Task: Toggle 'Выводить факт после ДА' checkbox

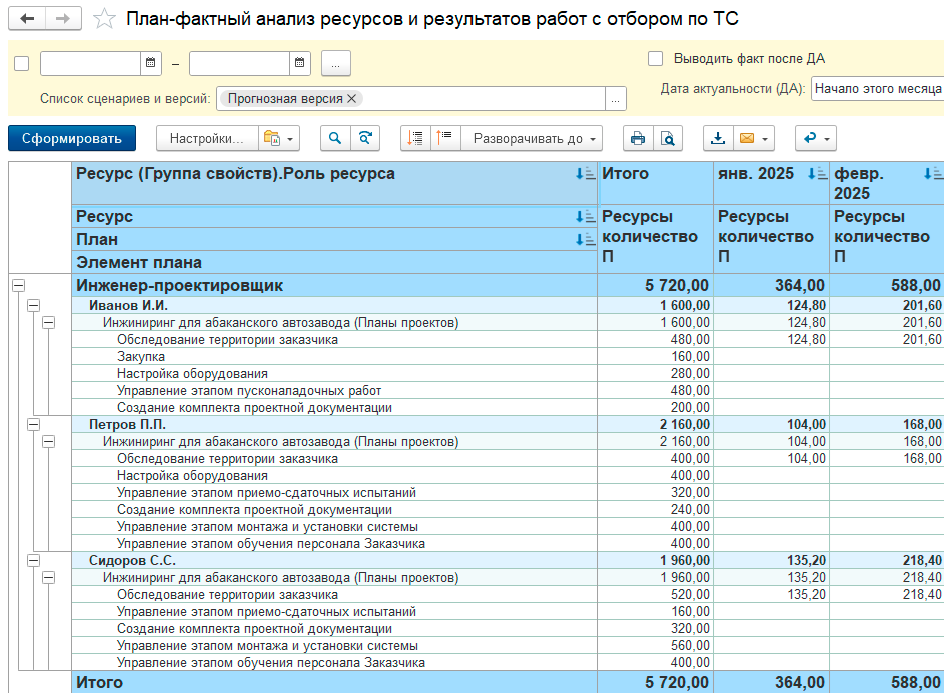Action: pos(656,58)
